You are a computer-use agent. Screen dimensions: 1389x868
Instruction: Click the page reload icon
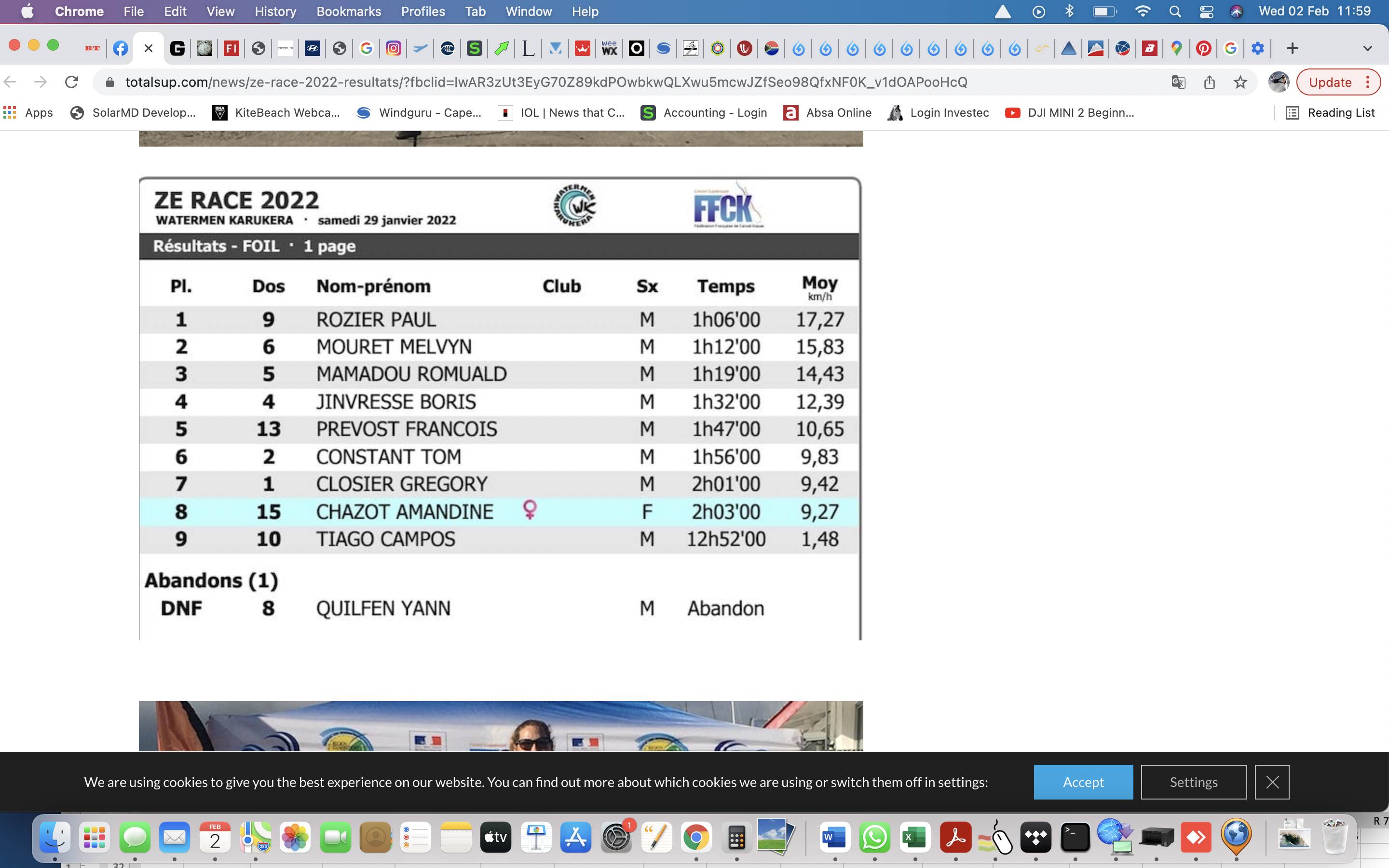click(72, 82)
